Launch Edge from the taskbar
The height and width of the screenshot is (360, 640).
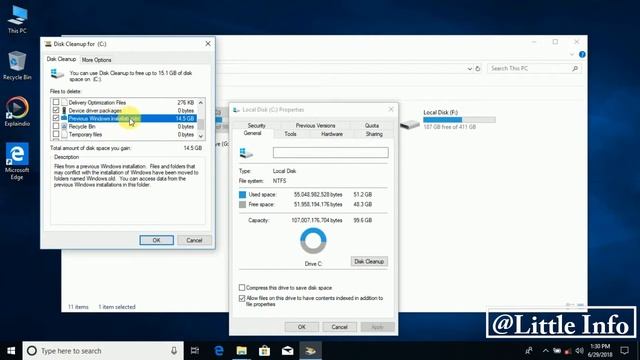tap(219, 351)
